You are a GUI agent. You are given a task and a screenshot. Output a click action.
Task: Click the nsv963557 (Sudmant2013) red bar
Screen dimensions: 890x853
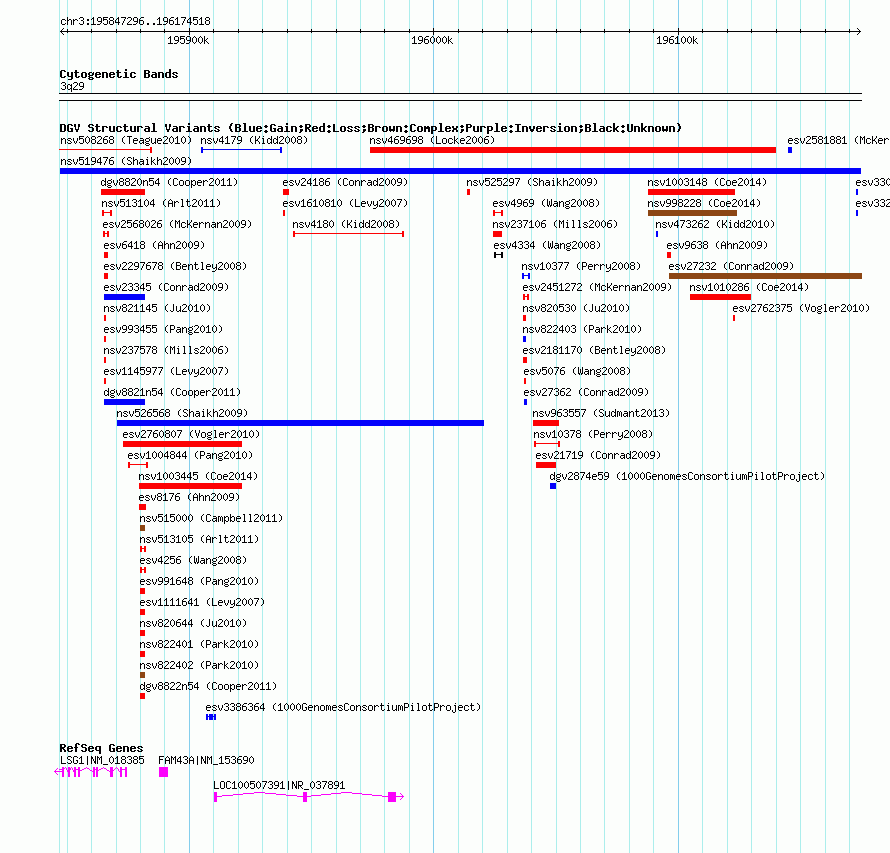[x=546, y=423]
